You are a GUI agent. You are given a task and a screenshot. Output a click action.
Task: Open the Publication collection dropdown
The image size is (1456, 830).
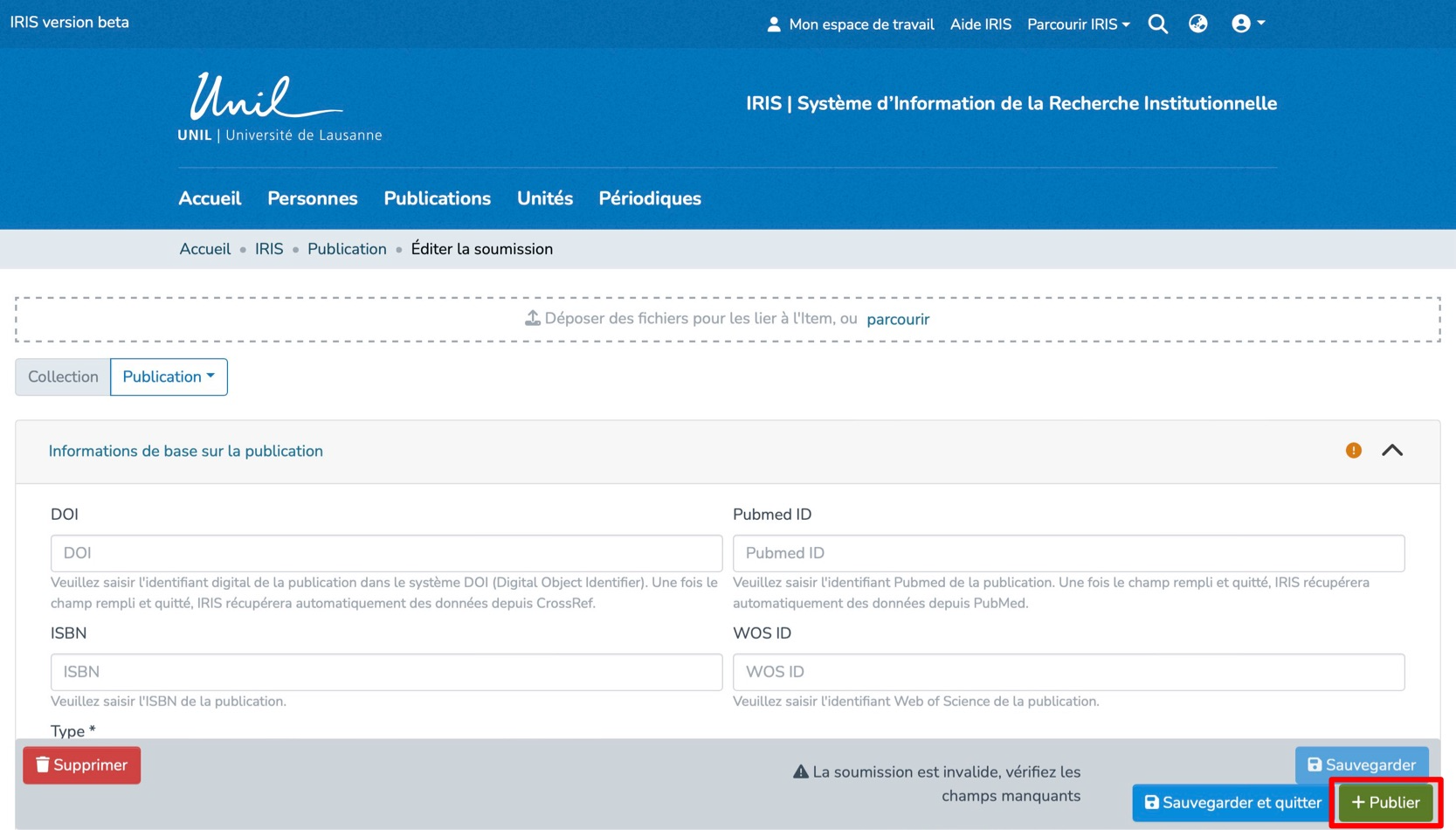(169, 377)
